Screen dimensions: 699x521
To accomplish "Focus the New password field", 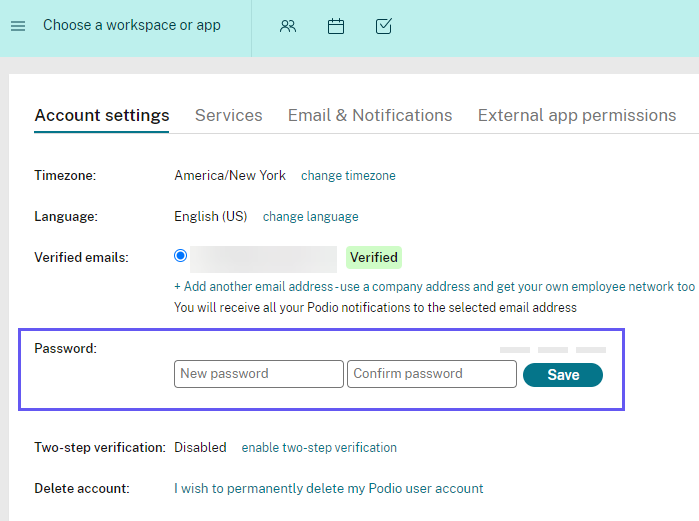I will [x=259, y=374].
